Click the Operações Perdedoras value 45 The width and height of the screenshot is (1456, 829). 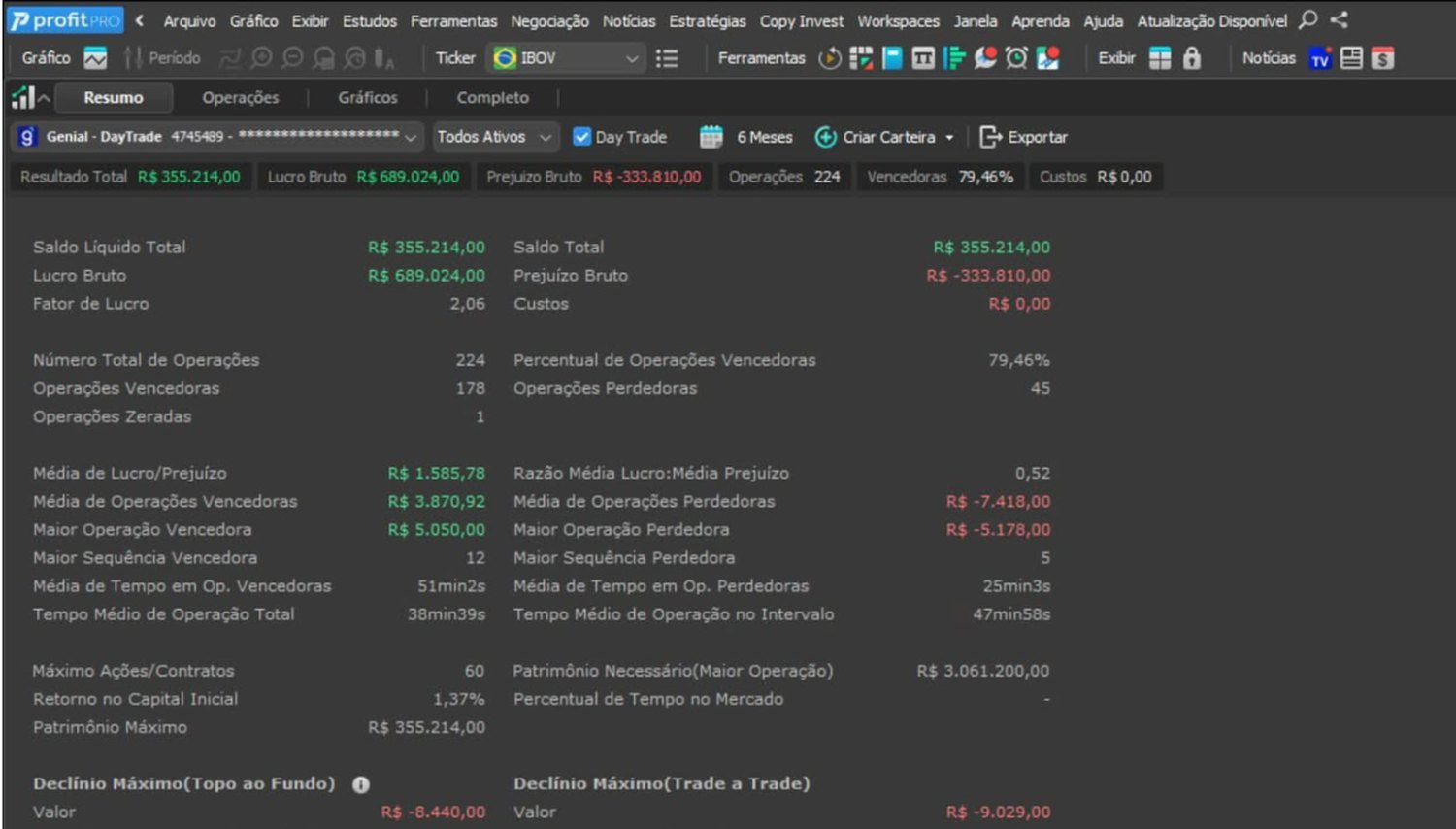pos(1041,388)
